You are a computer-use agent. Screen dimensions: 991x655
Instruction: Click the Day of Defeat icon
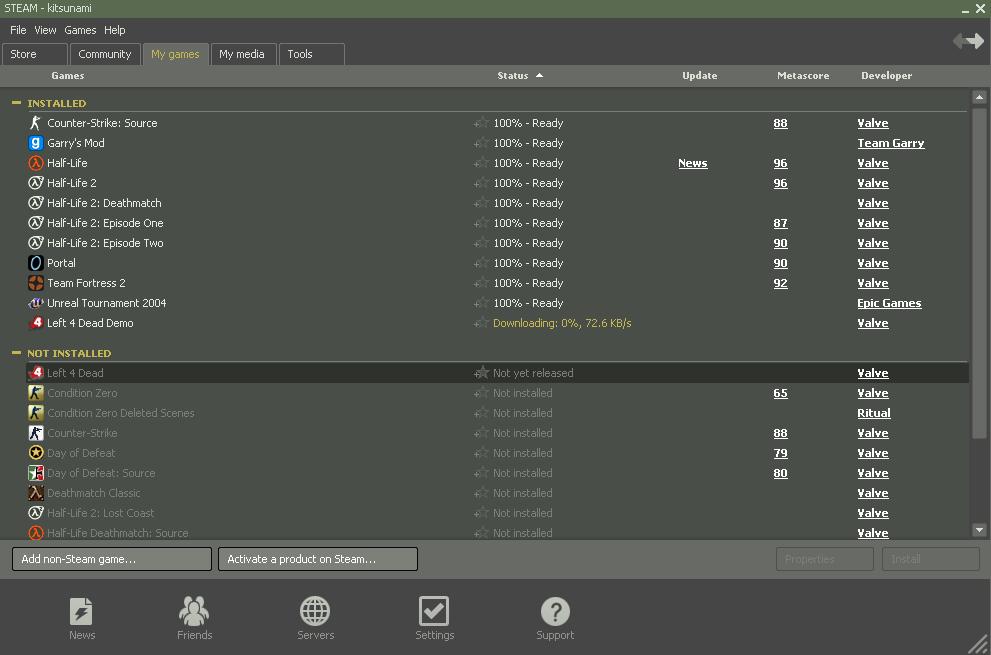click(x=36, y=453)
